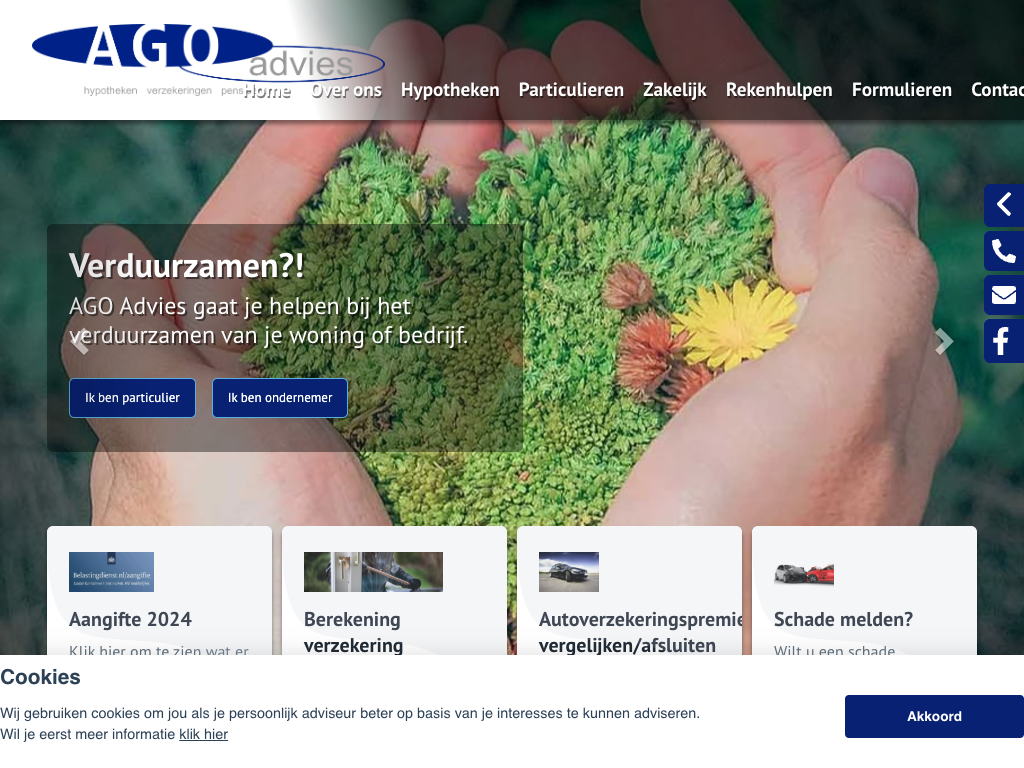Follow the klik hier cookie link
The image size is (1024, 768).
tap(203, 734)
